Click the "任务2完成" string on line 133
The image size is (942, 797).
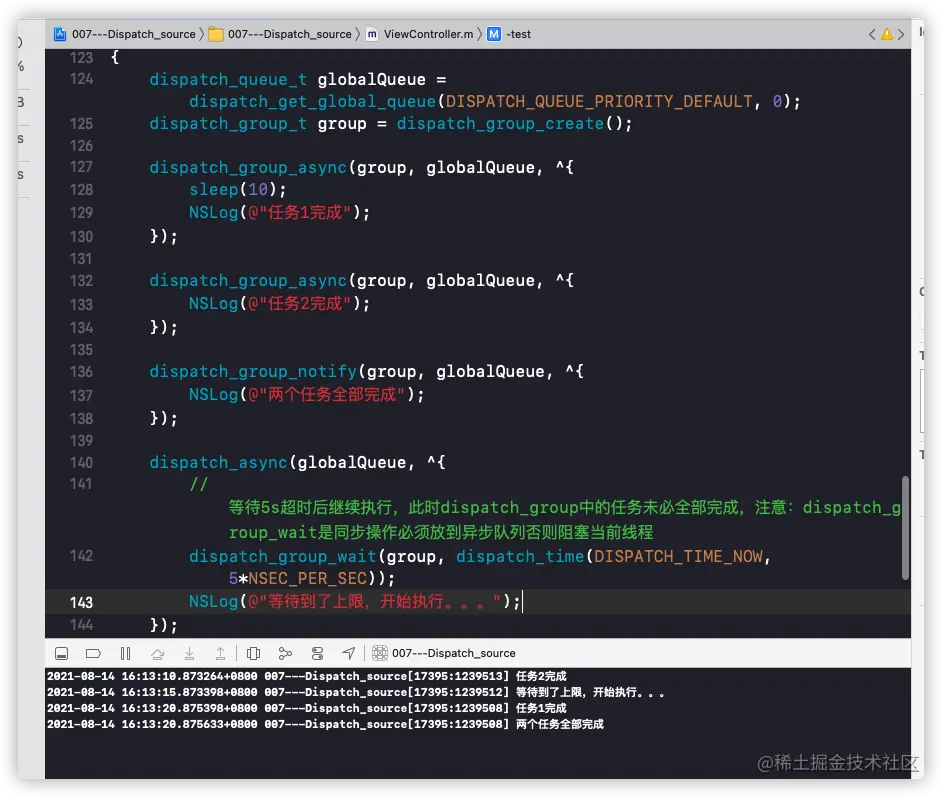(x=305, y=304)
